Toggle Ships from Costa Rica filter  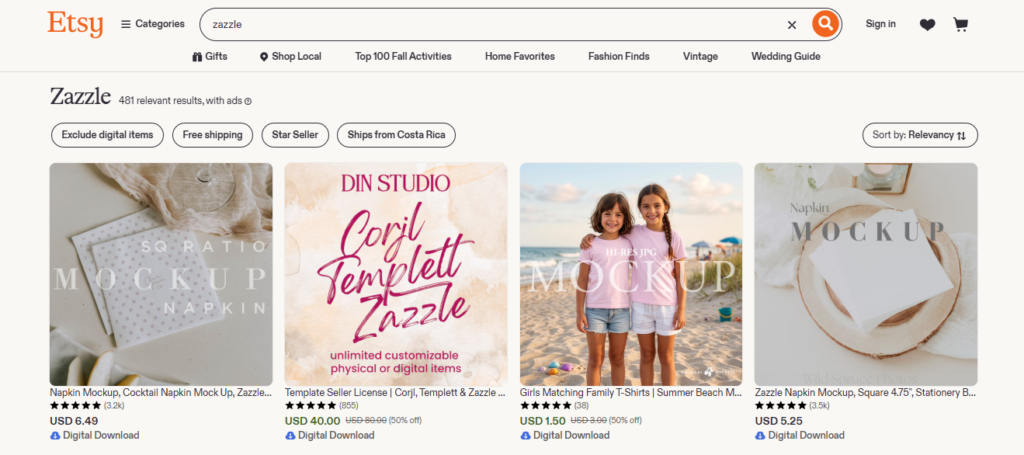coord(396,135)
